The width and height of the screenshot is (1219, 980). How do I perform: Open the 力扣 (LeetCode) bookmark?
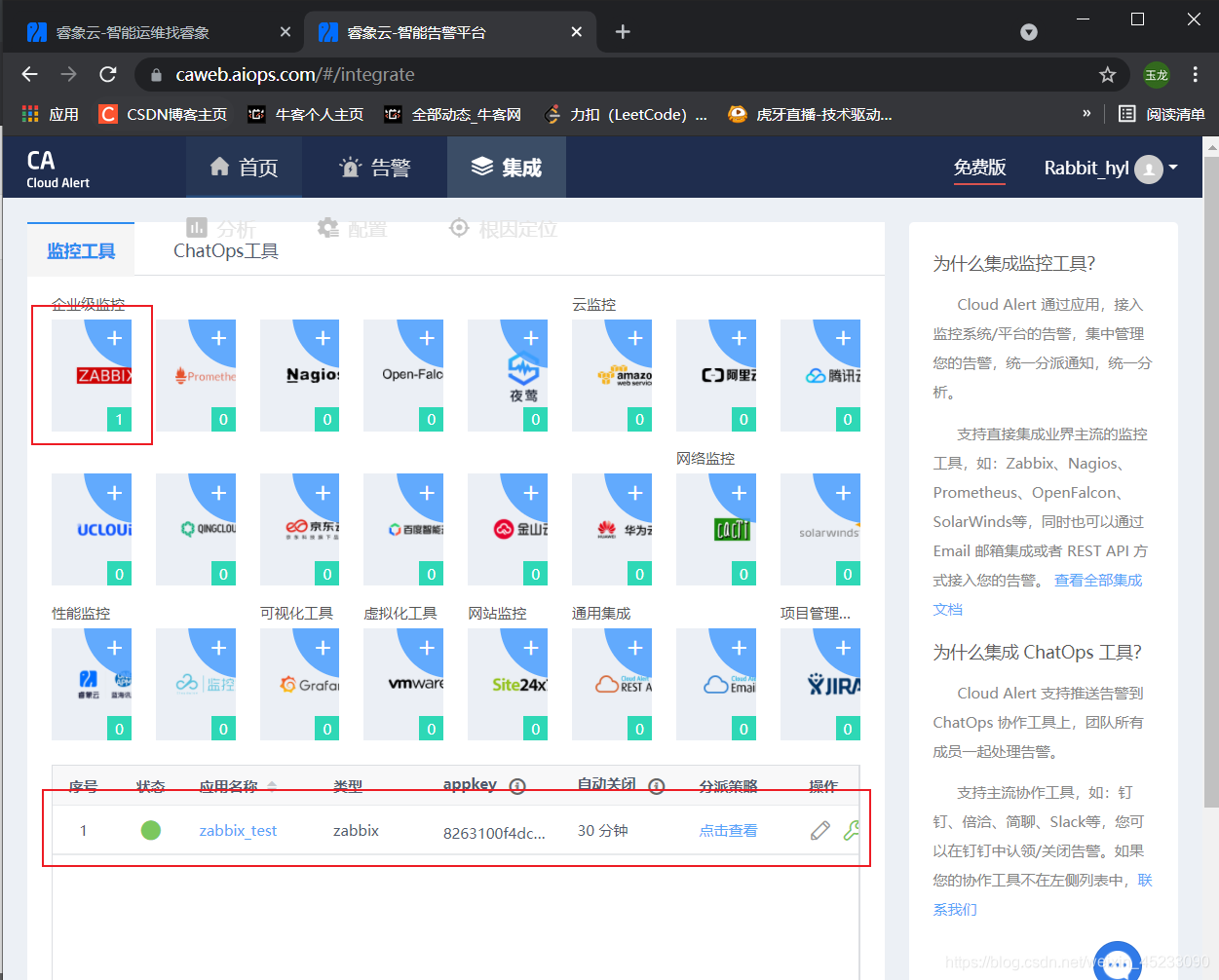[626, 114]
